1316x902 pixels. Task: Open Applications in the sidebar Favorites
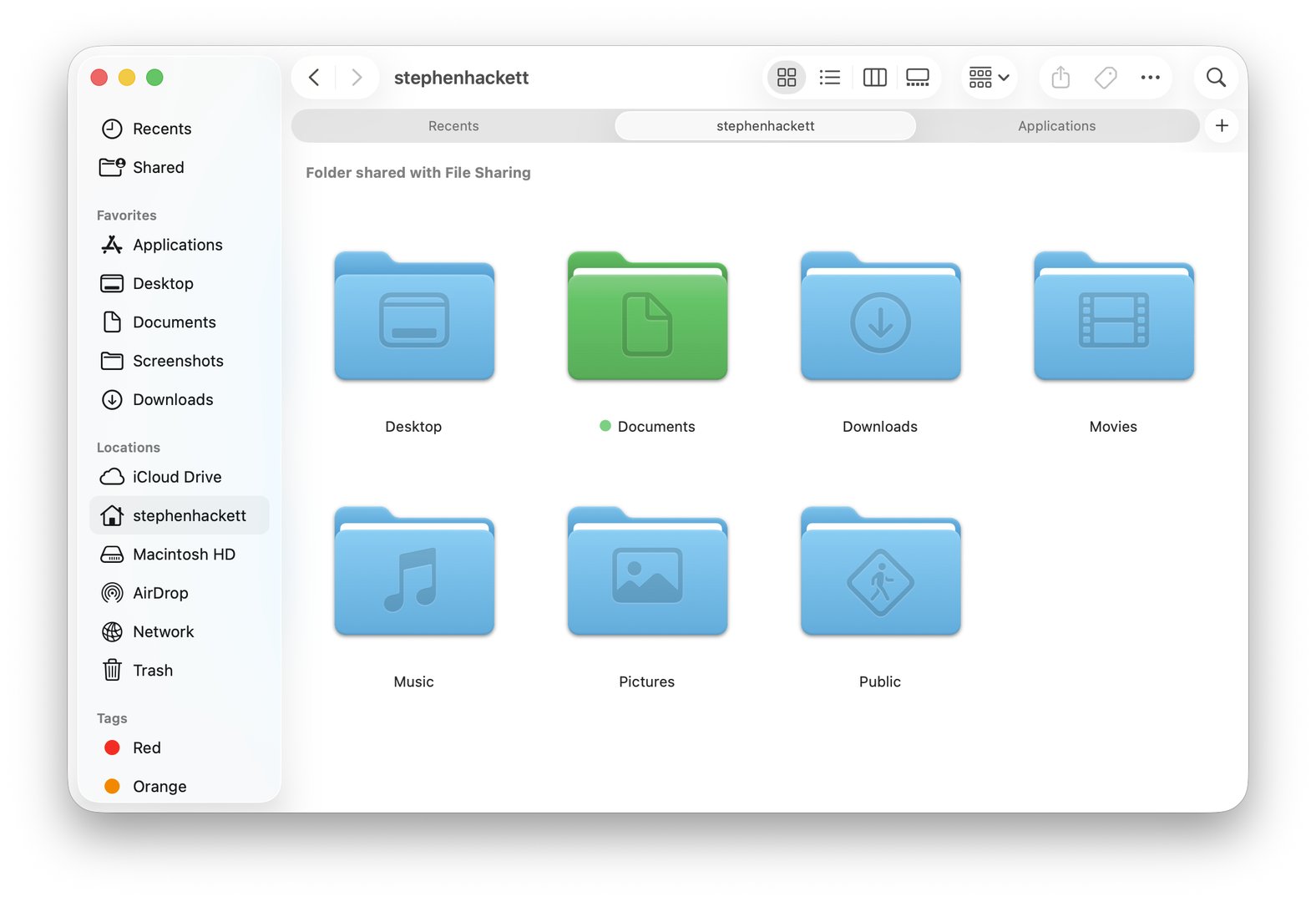(179, 245)
